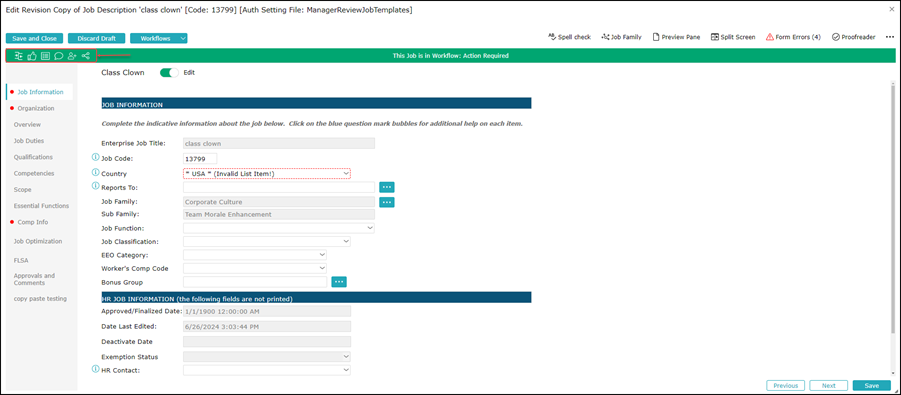Click the info icon beside Country

click(95, 171)
